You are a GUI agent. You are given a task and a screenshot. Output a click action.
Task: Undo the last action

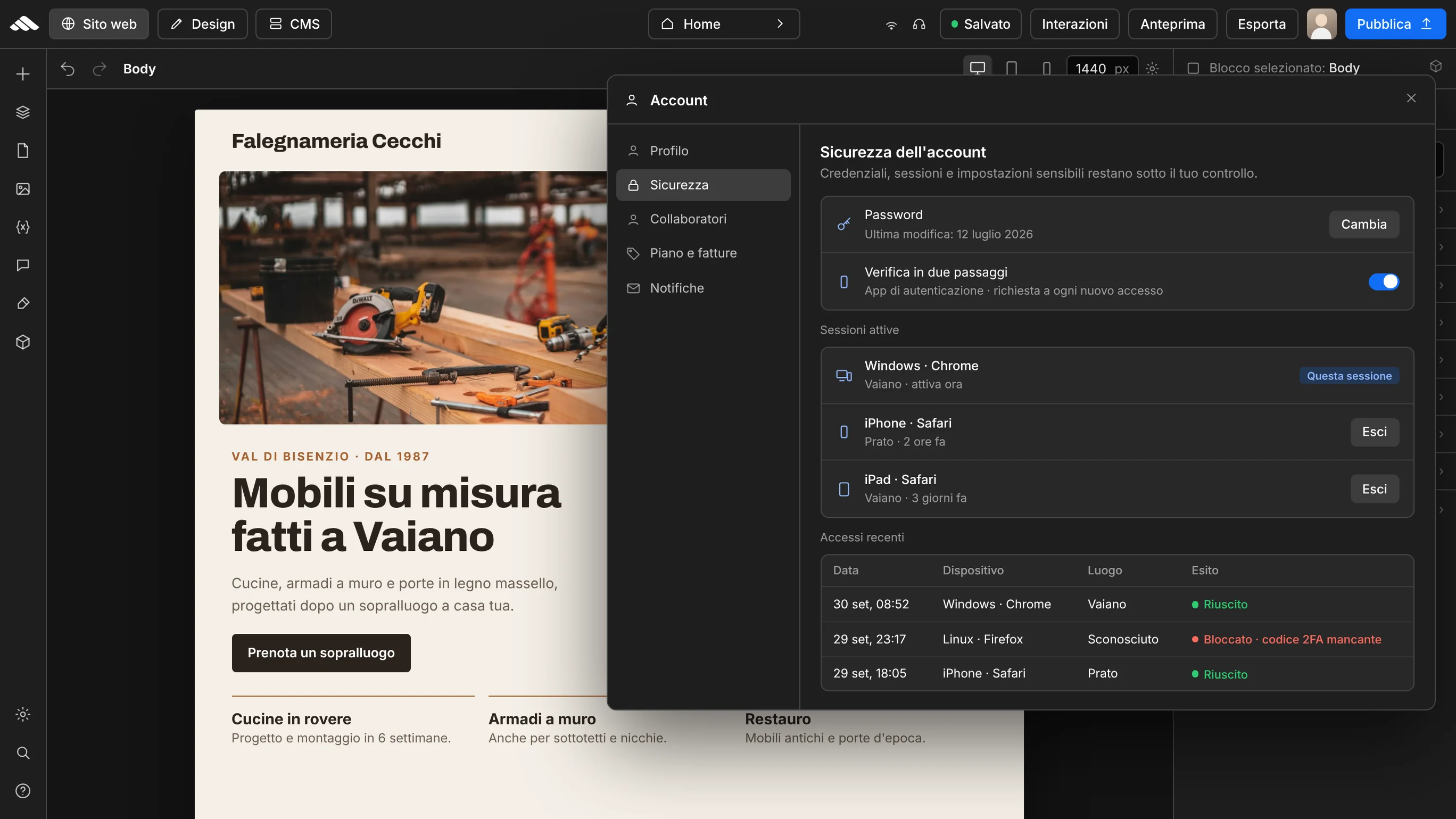[68, 69]
